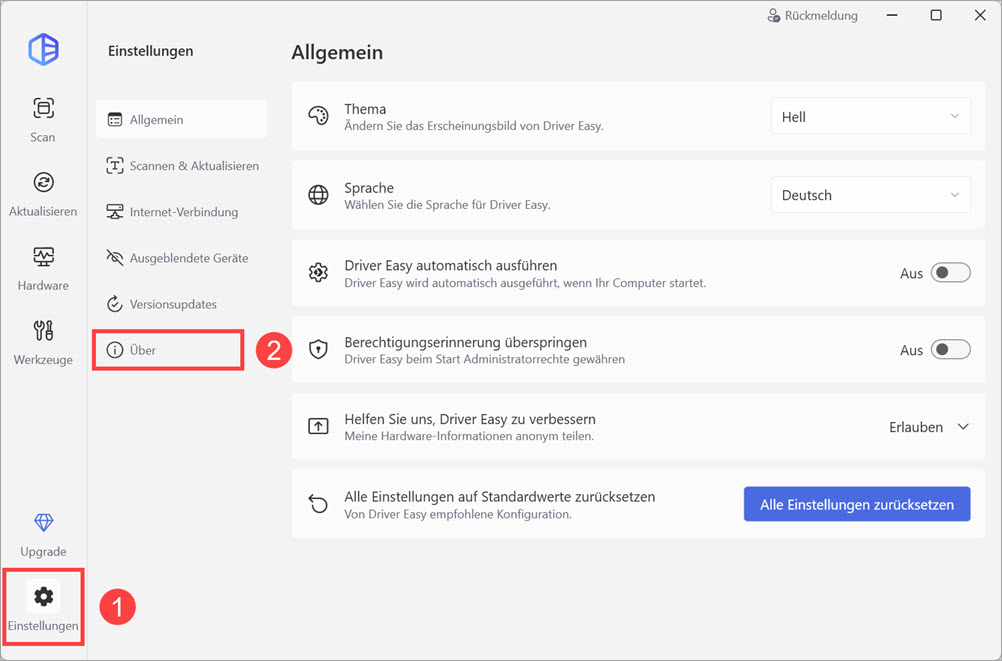Click text 'Meine Hardware-Informationen anonym teilen.'
The height and width of the screenshot is (661, 1002).
pos(469,436)
